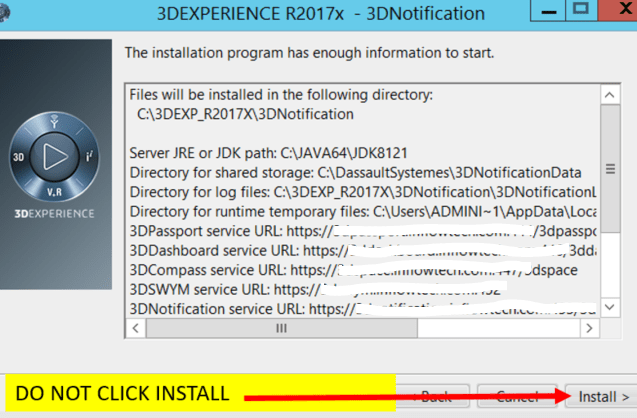
Task: Minimize the 3DNotification installer window
Action: click(x=548, y=10)
